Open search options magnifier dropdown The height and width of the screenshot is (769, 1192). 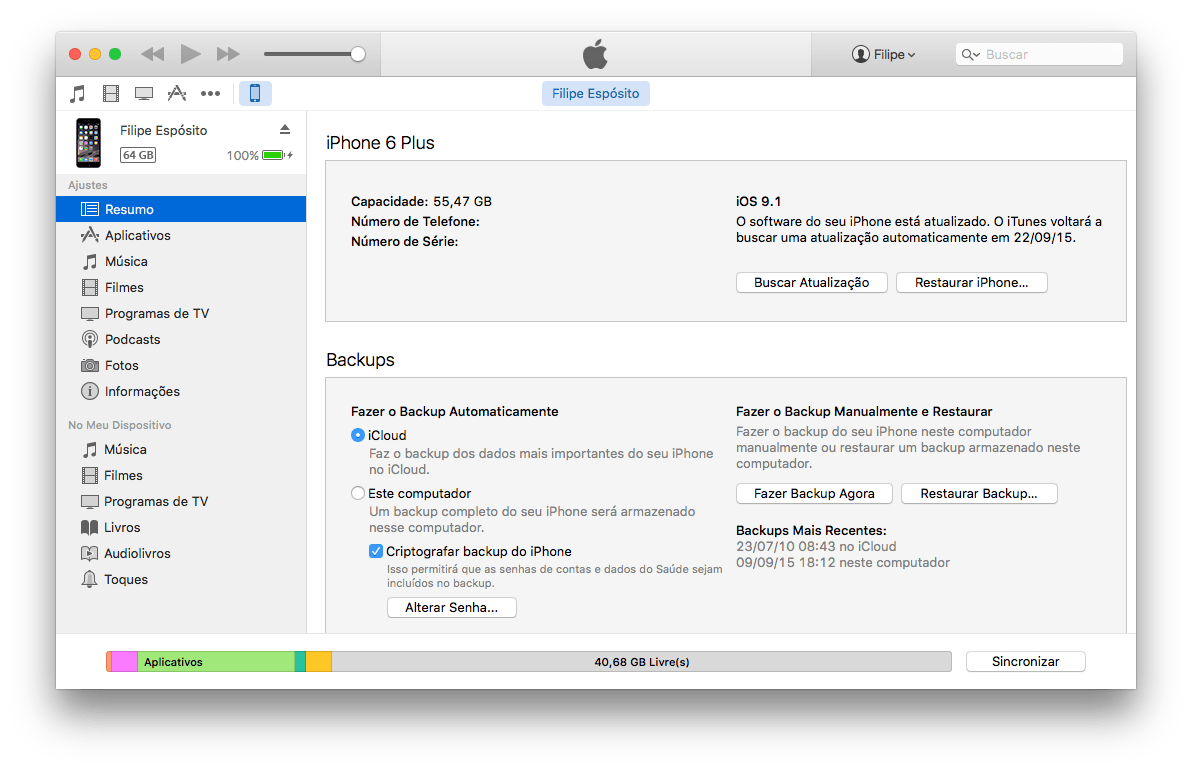tap(970, 54)
